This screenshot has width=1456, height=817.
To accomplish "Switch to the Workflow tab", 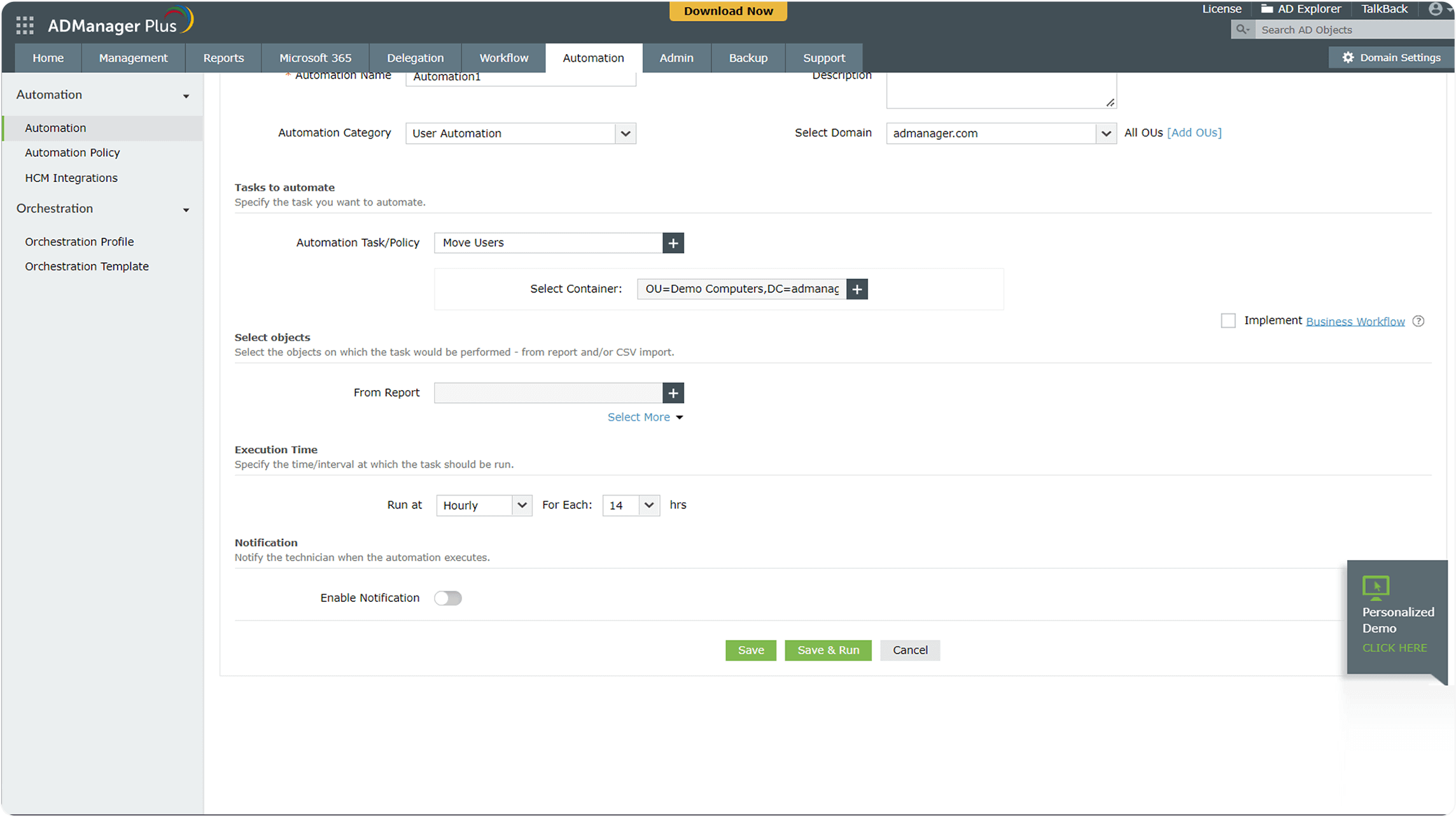I will (503, 57).
